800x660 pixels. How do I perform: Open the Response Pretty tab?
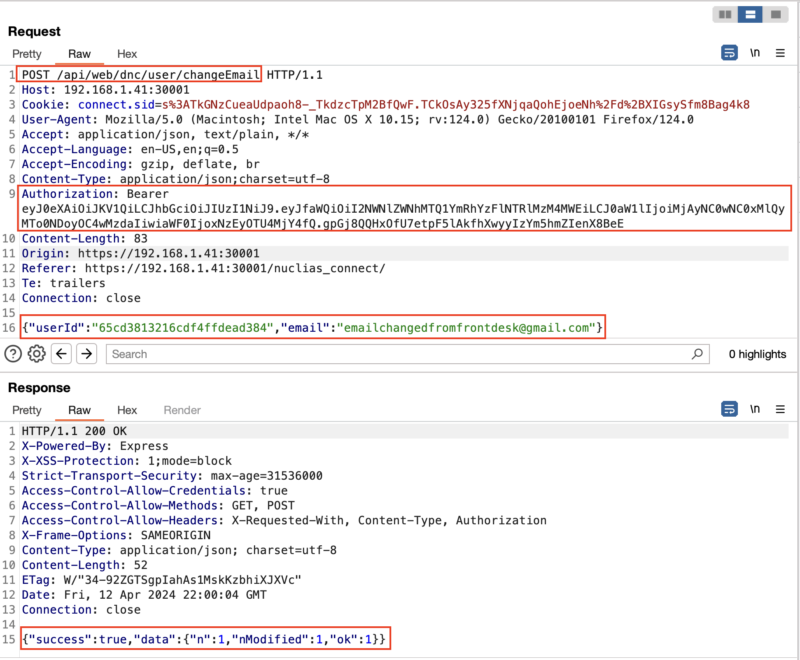point(27,410)
